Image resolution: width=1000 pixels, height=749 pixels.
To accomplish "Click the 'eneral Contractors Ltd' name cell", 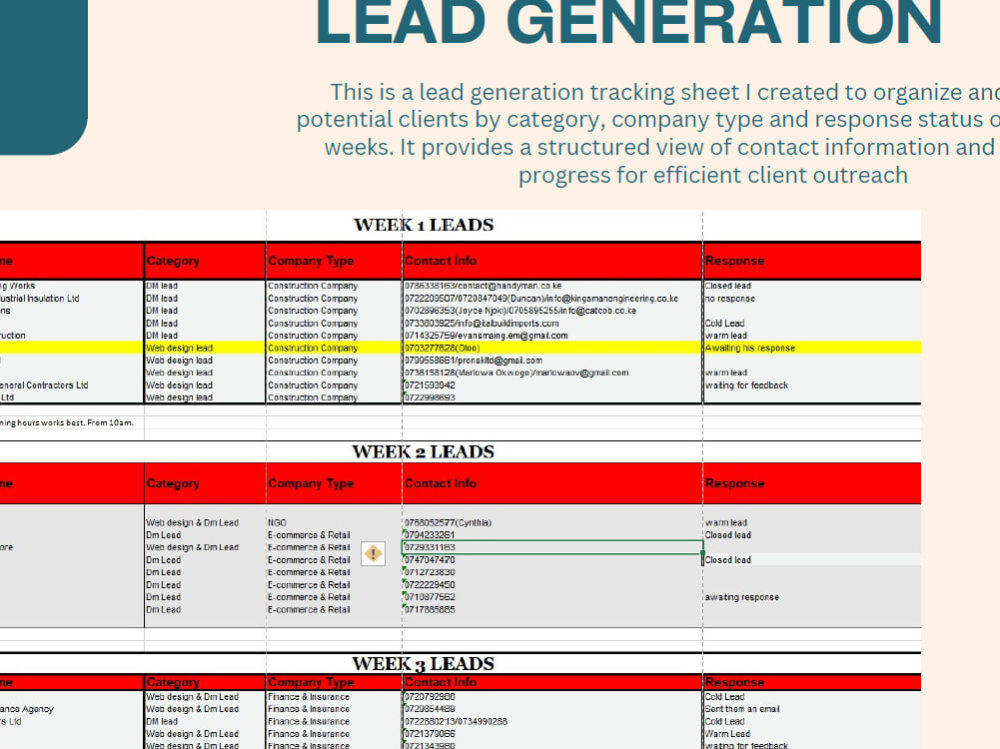I will pos(71,385).
